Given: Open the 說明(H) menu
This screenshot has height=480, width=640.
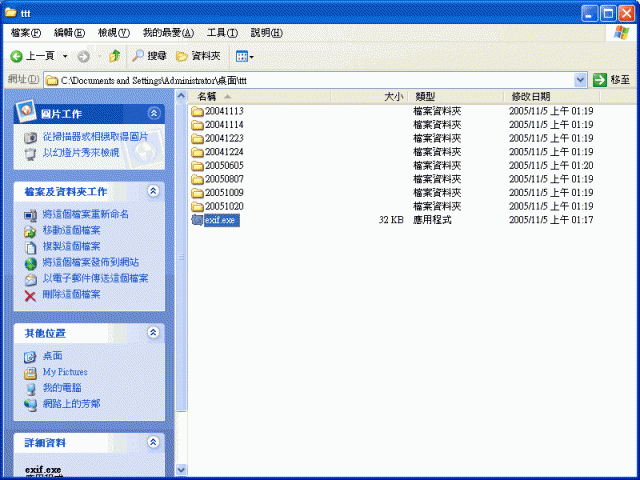Looking at the screenshot, I should tap(266, 33).
